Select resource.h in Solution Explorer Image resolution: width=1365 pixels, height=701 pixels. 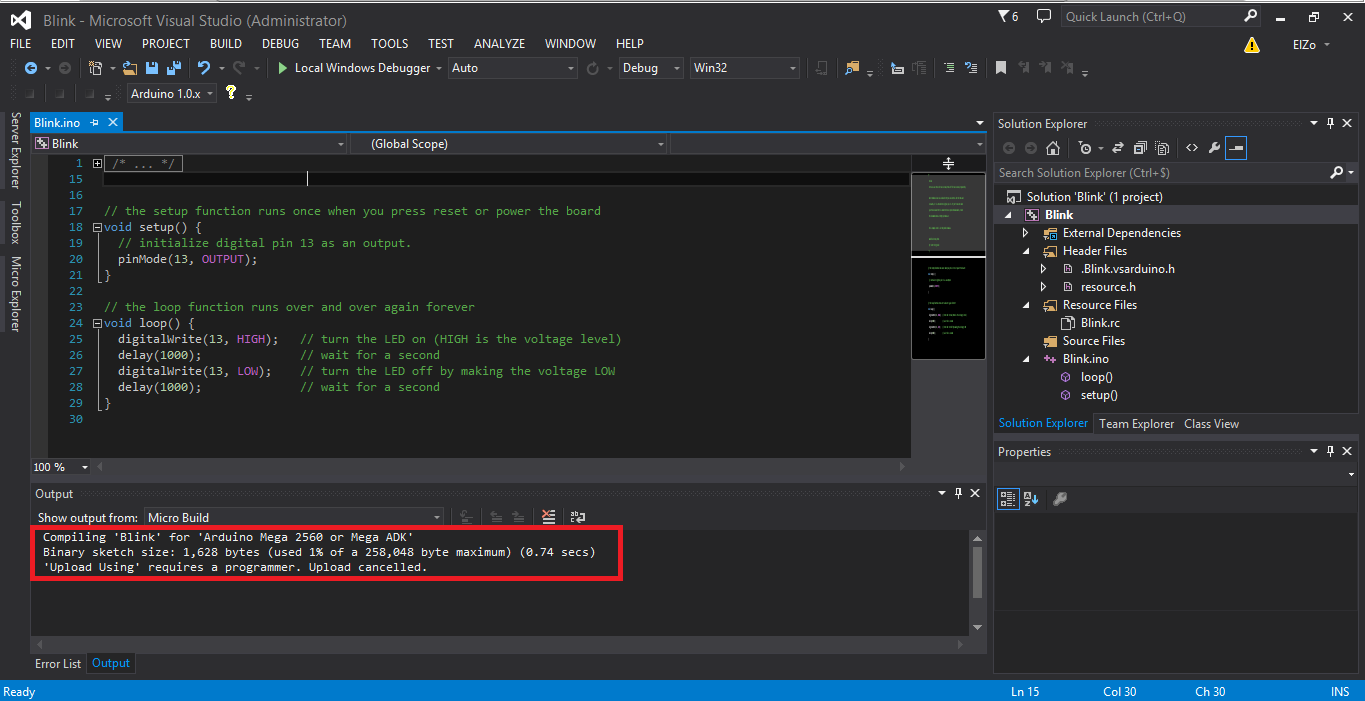(x=1107, y=287)
